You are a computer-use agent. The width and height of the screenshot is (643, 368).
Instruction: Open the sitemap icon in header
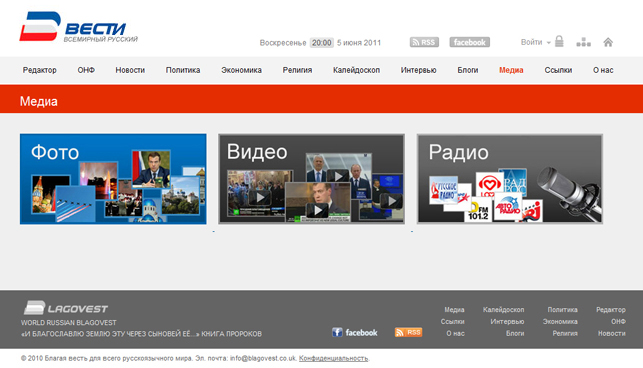coord(584,42)
